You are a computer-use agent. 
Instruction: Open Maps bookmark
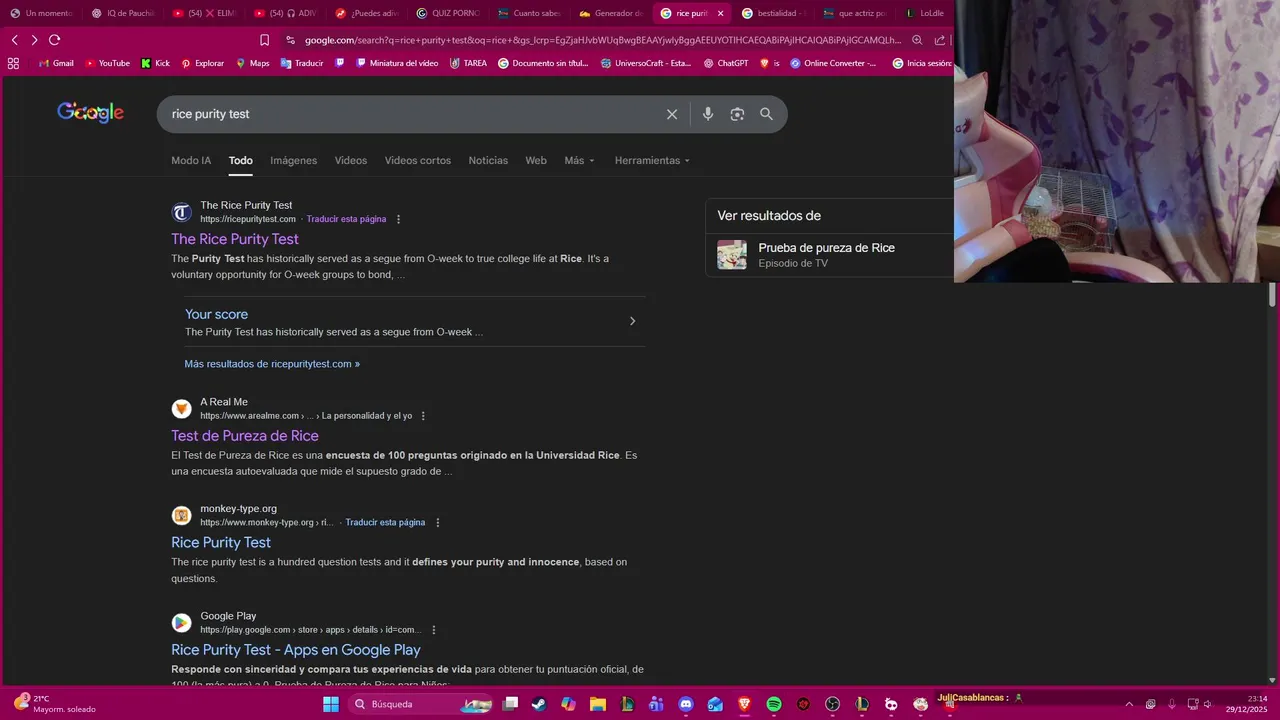[253, 63]
